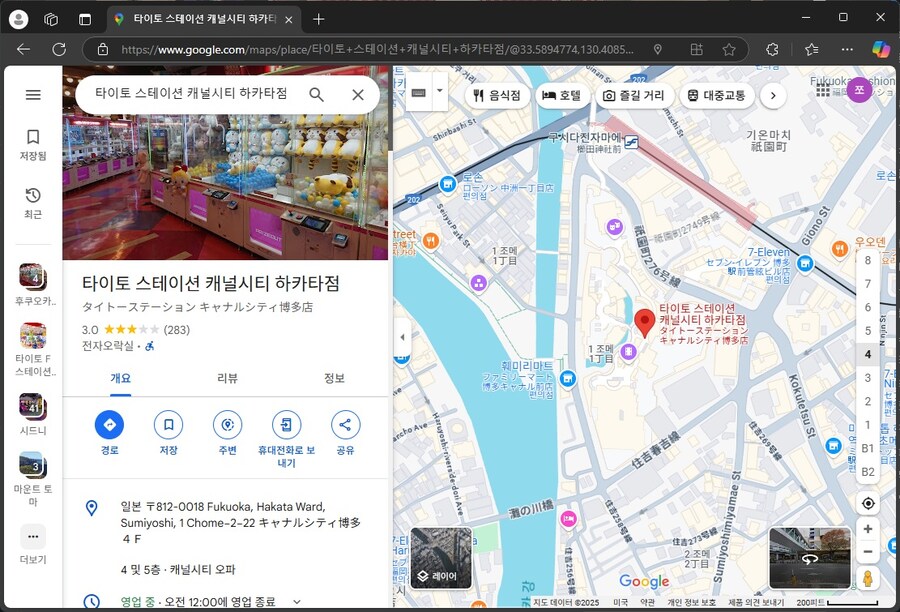
Task: Click the 더보기 more button
Action: pyautogui.click(x=33, y=544)
